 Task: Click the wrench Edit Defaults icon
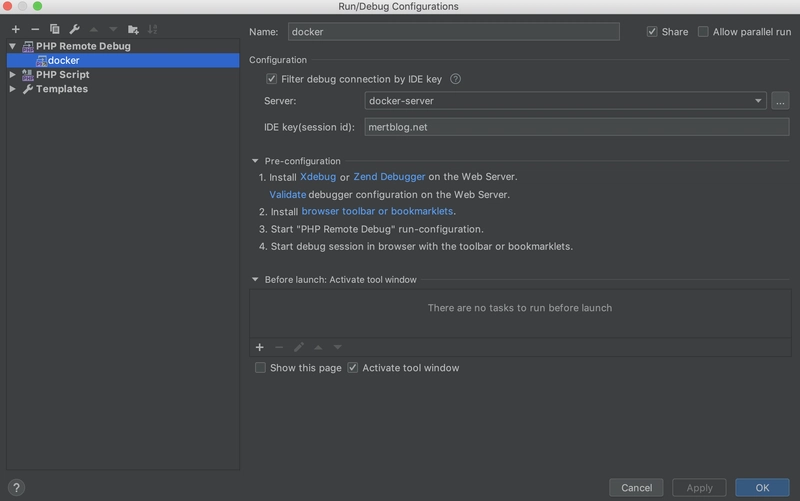(74, 30)
